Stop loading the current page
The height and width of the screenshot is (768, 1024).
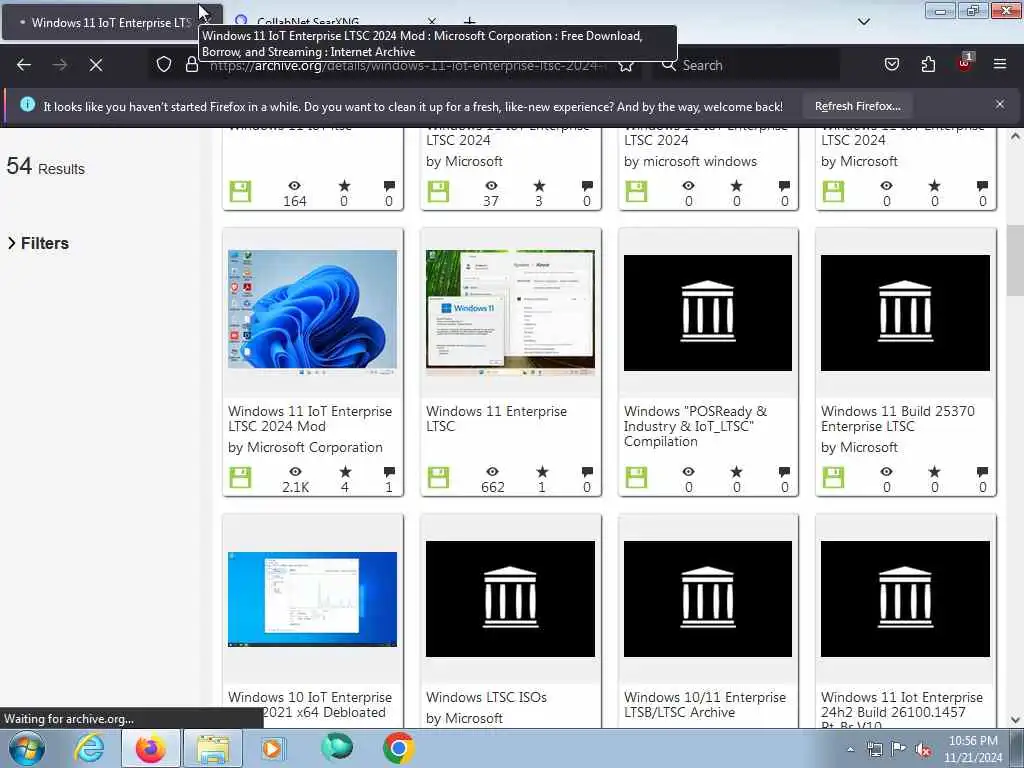point(96,65)
